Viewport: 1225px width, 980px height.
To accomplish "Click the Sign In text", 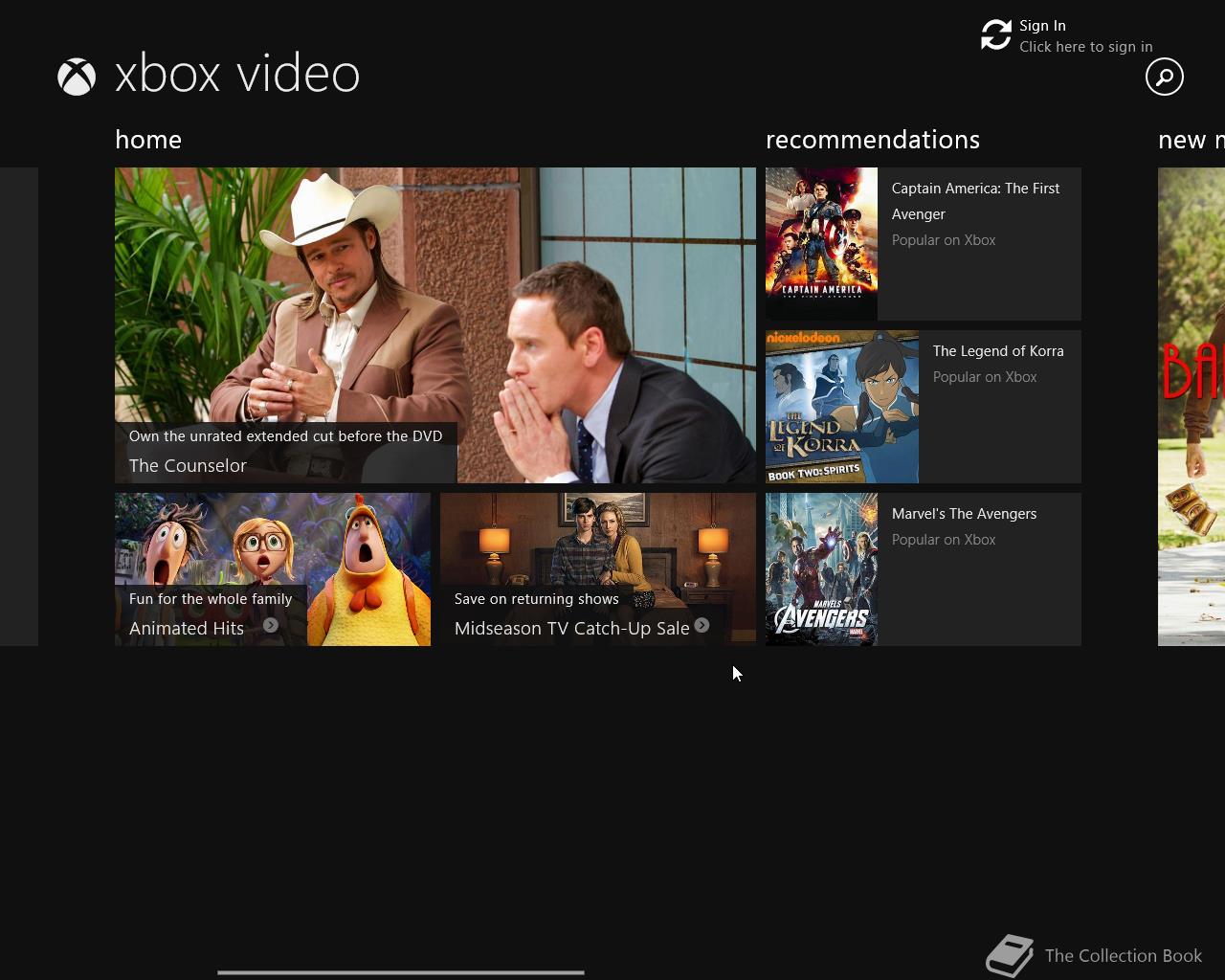I will pos(1042,26).
